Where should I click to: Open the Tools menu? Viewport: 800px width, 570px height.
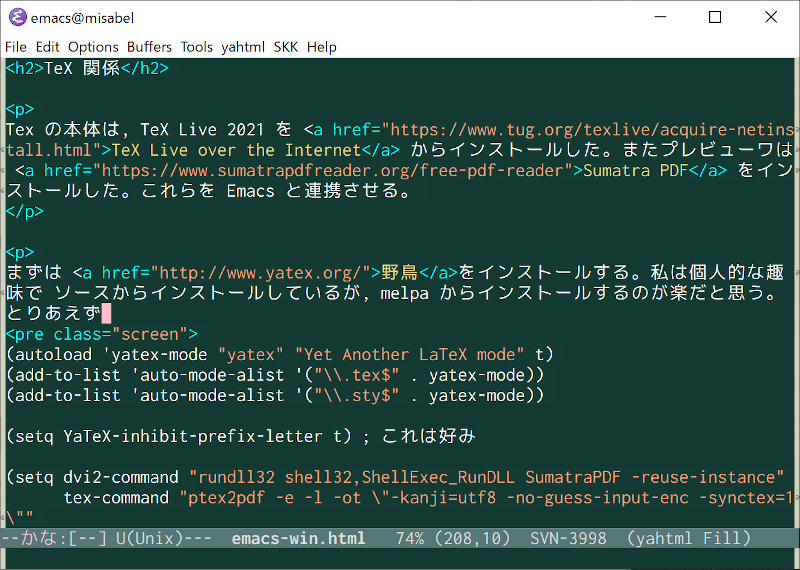(x=196, y=47)
